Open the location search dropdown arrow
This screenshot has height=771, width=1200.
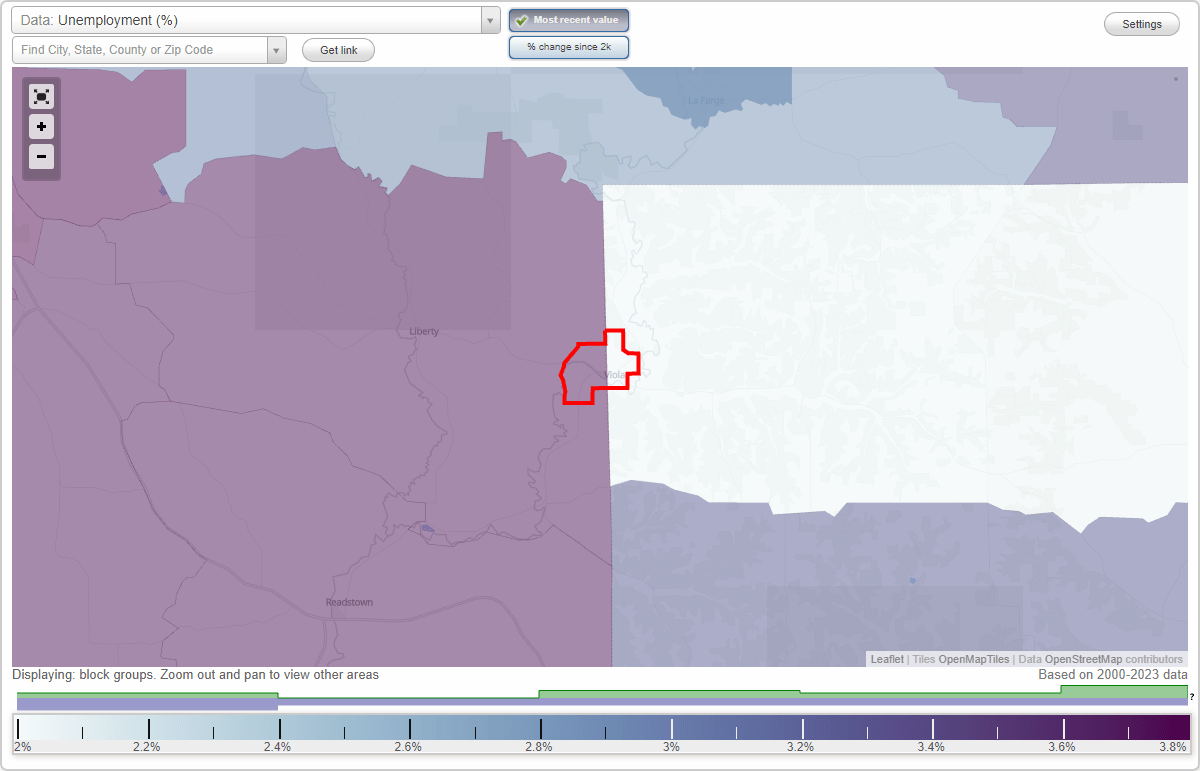point(277,48)
